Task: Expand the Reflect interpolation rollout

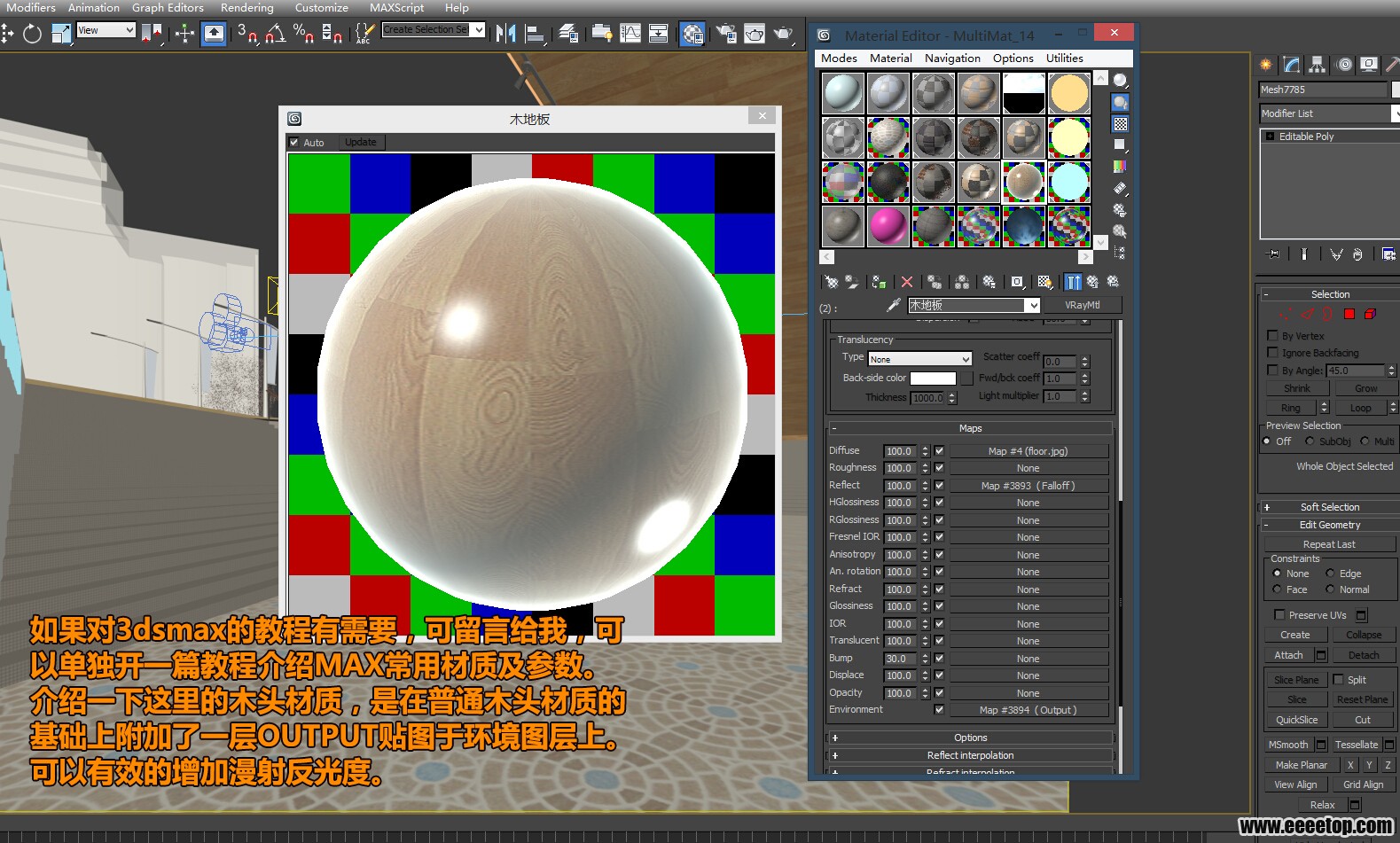Action: [x=970, y=755]
